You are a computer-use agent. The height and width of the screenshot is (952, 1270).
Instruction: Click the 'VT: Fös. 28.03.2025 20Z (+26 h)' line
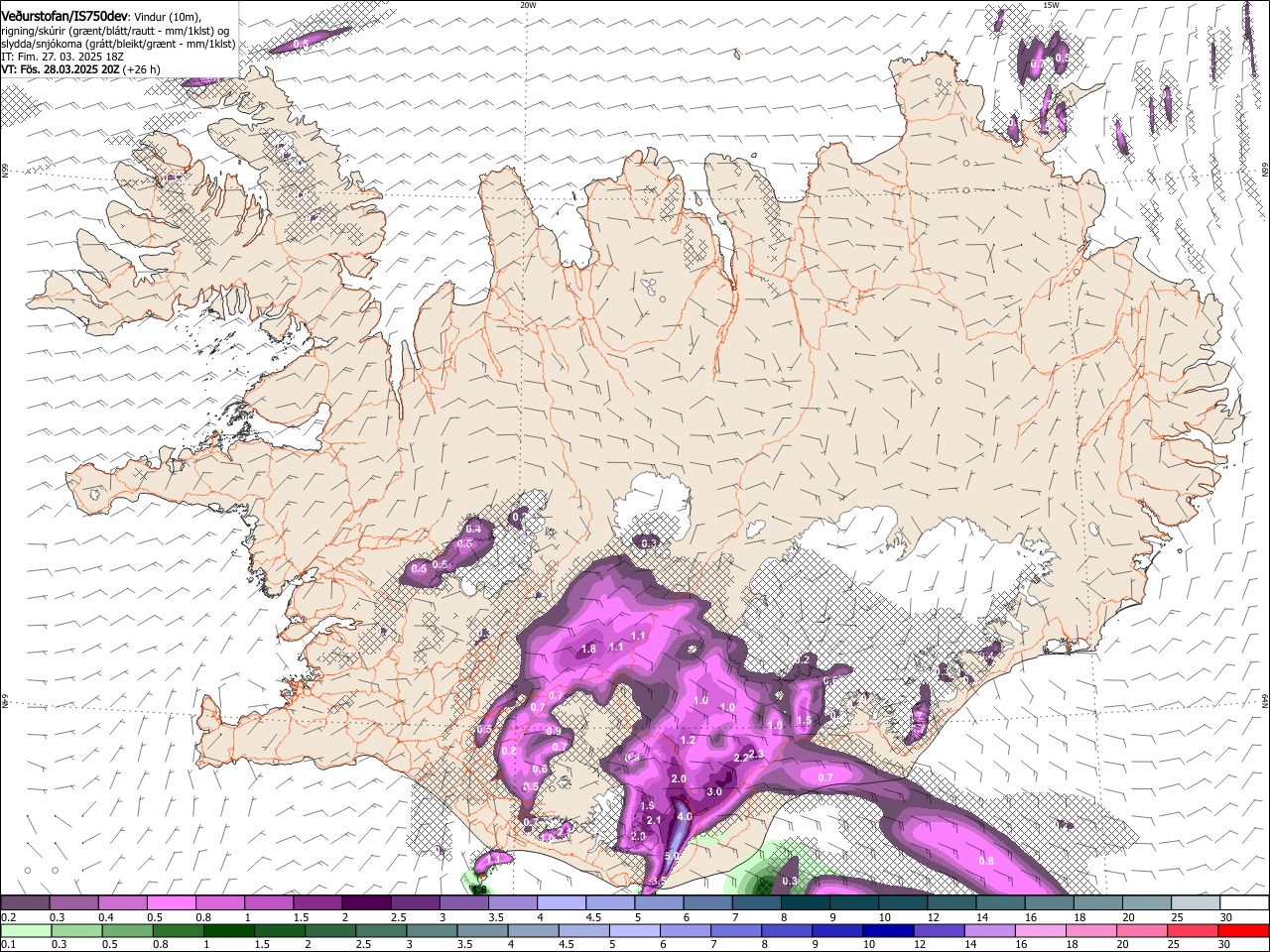tap(80, 70)
